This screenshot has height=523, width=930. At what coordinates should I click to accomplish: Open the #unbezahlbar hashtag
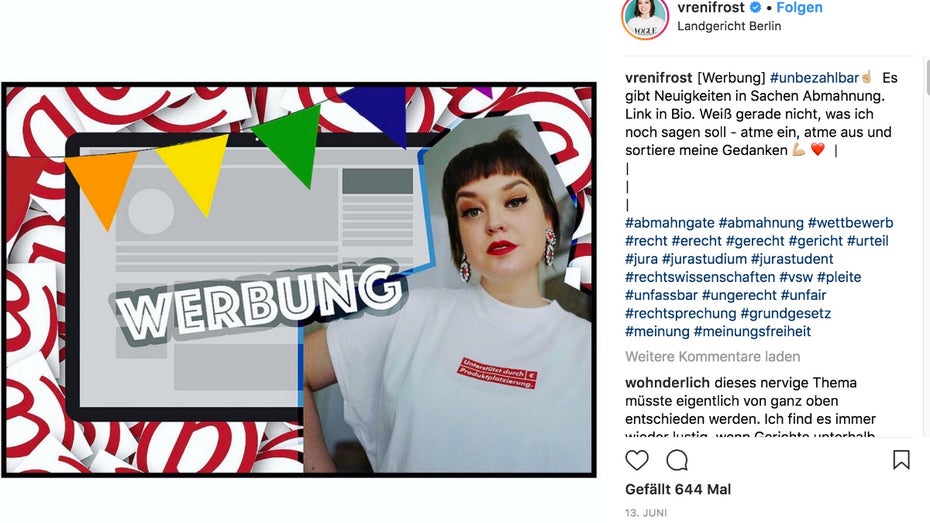pos(814,78)
